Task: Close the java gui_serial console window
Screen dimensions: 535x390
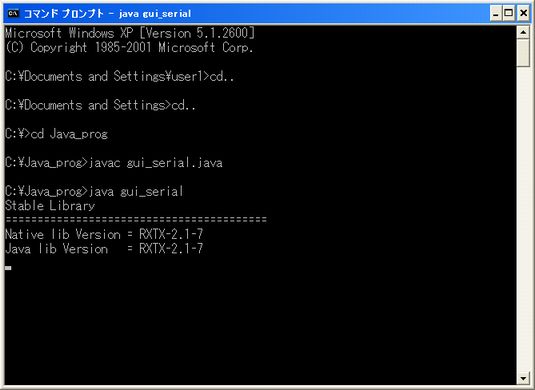Action: 524,14
